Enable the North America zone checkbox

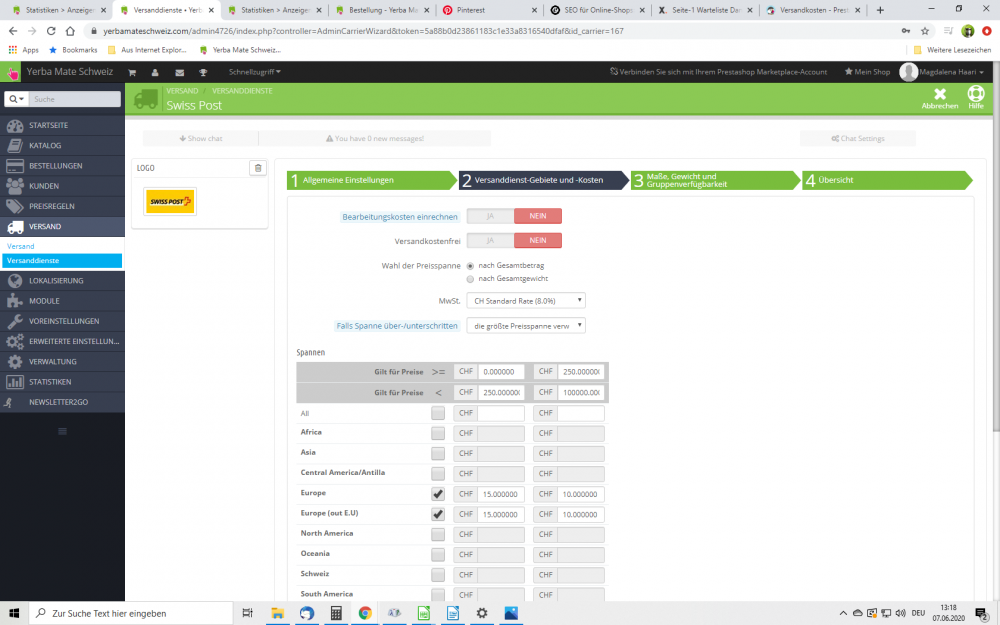(x=438, y=534)
